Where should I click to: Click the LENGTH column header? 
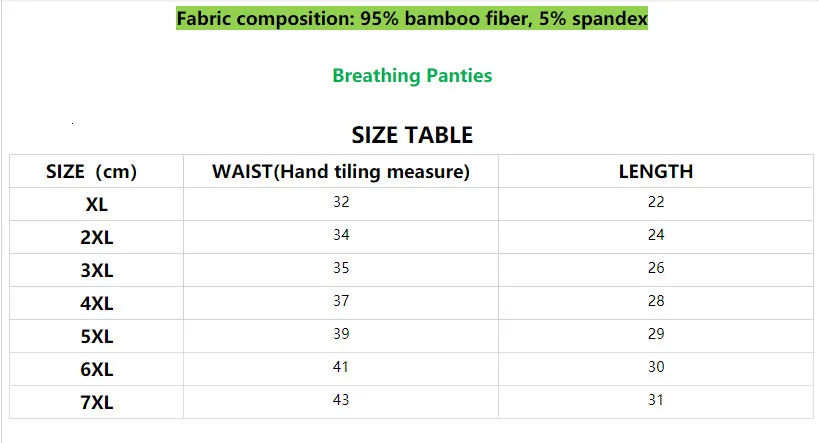pyautogui.click(x=656, y=171)
